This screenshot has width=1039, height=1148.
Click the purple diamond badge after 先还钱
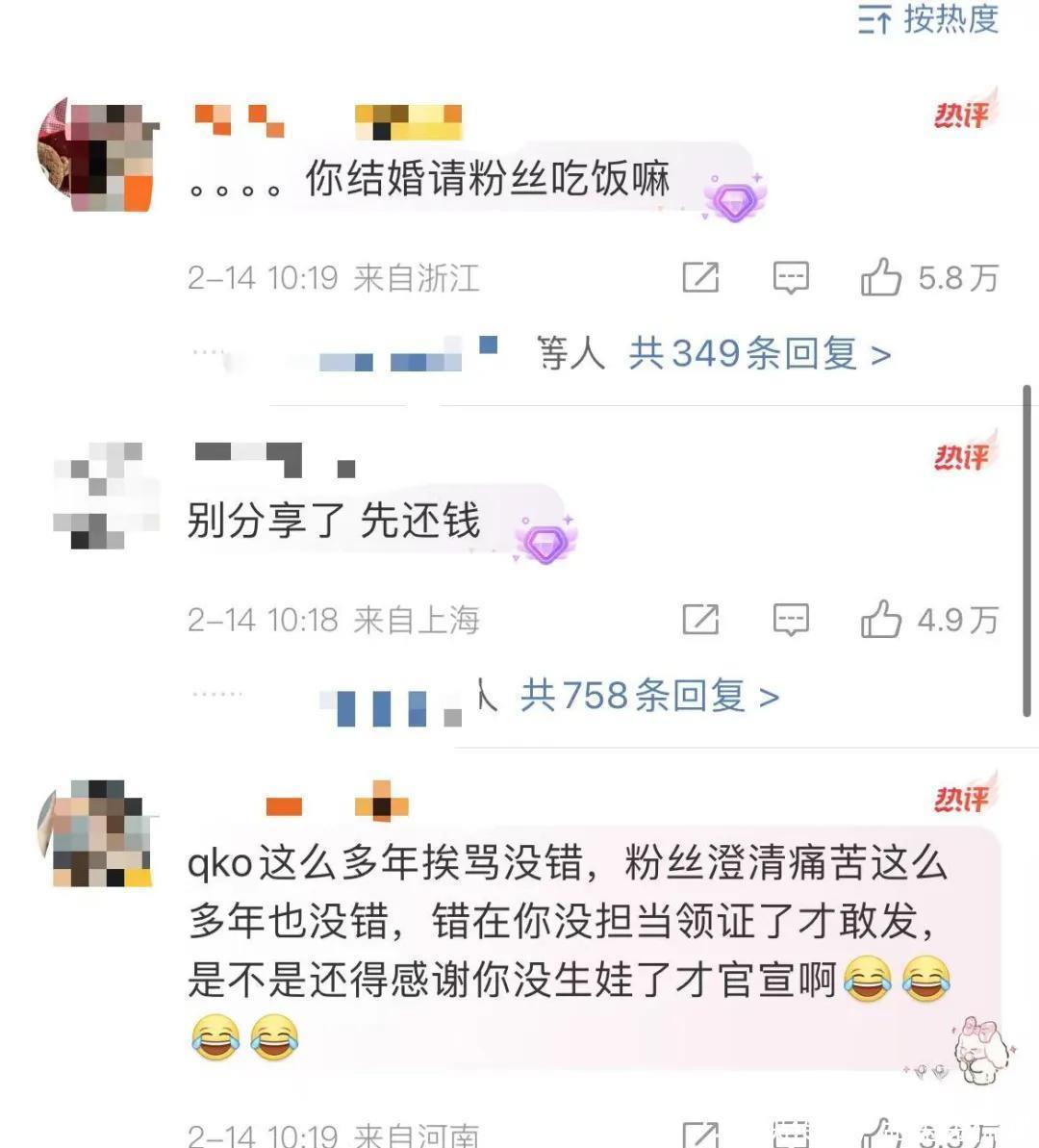click(x=545, y=541)
